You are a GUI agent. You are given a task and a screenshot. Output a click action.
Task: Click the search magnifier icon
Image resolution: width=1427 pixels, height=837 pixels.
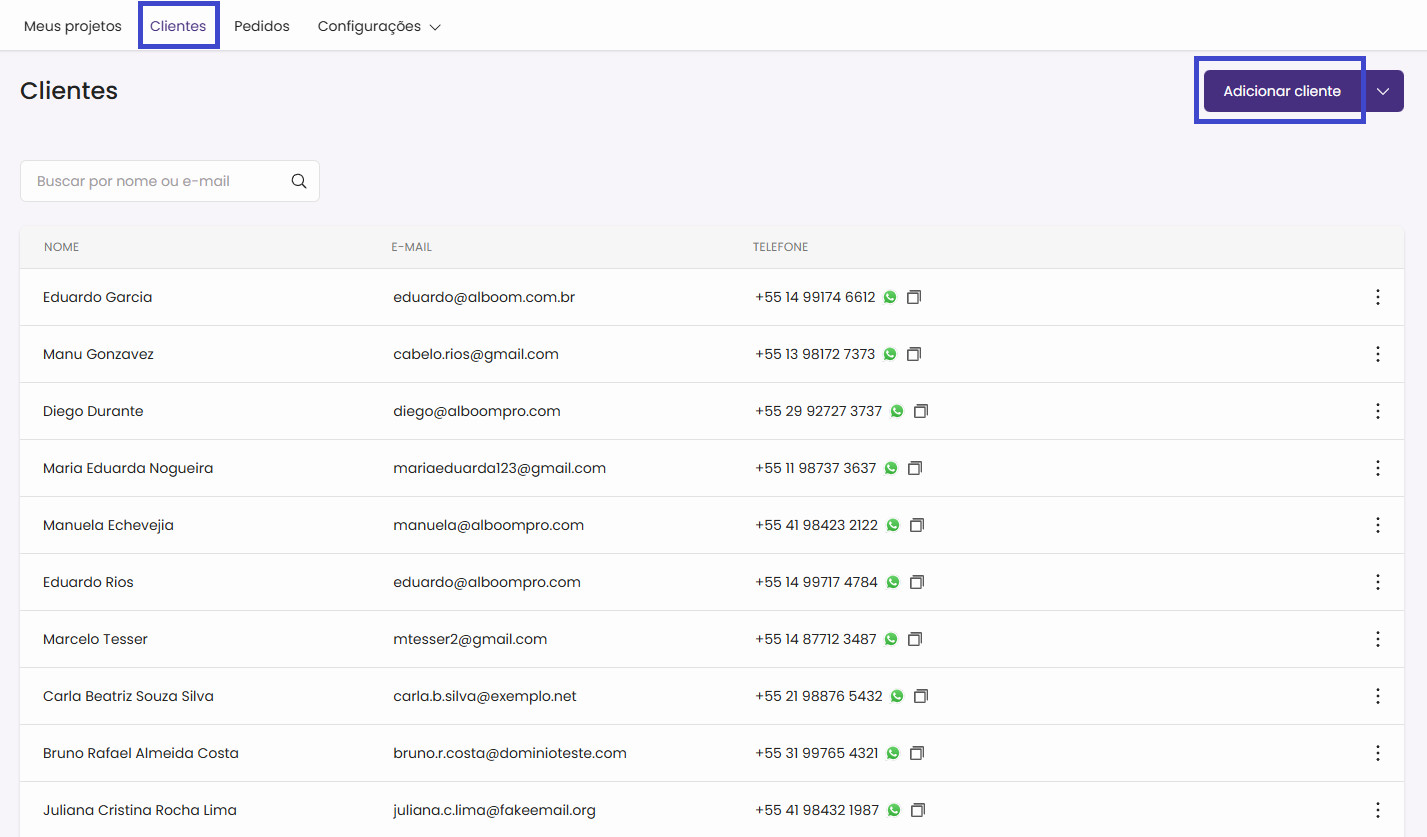[299, 181]
